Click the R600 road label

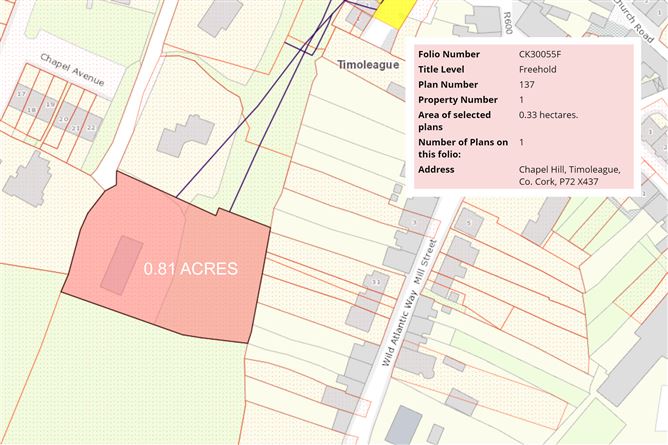507,23
